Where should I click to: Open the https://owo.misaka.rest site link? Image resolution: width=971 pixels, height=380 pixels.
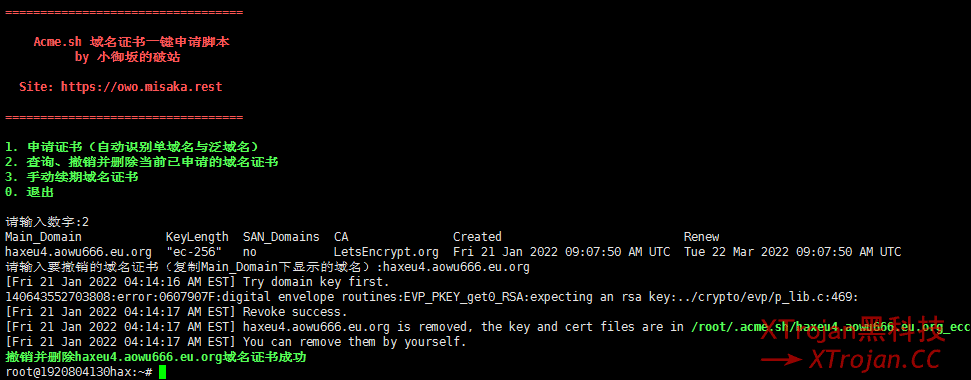tap(141, 87)
